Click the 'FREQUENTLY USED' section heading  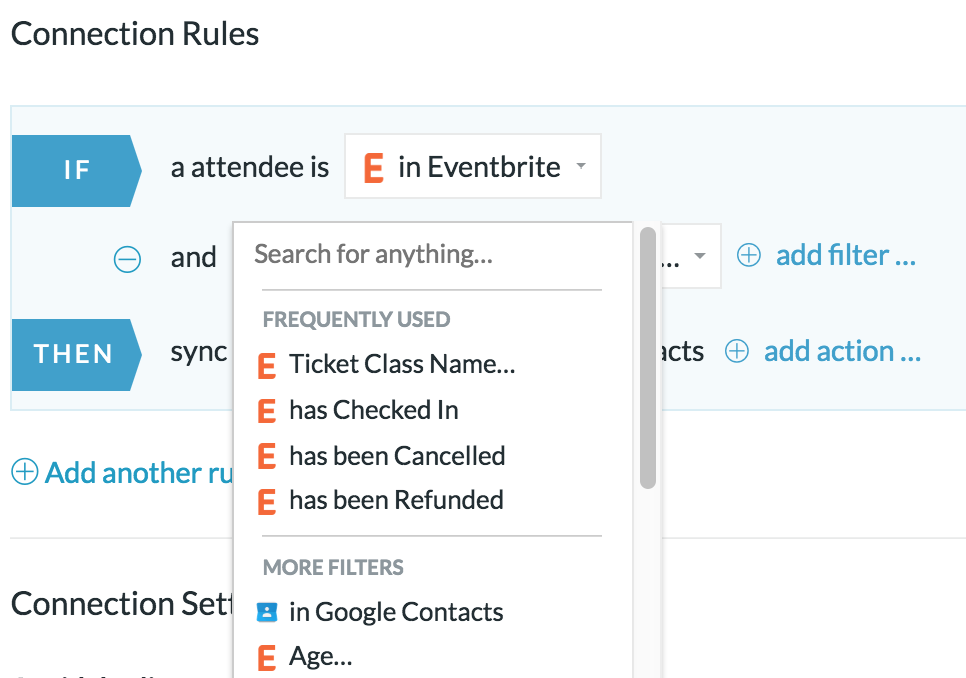tap(356, 320)
